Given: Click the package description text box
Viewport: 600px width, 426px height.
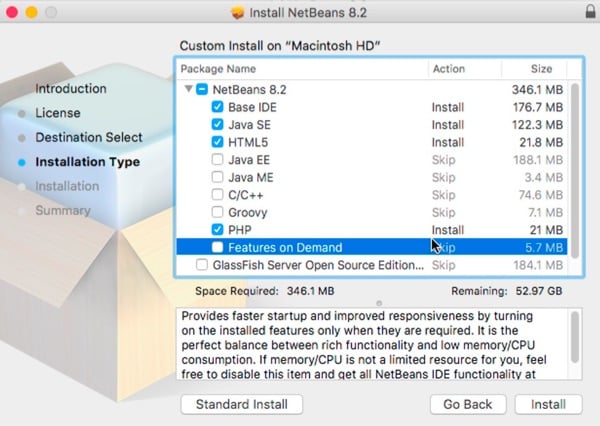Looking at the screenshot, I should 379,344.
